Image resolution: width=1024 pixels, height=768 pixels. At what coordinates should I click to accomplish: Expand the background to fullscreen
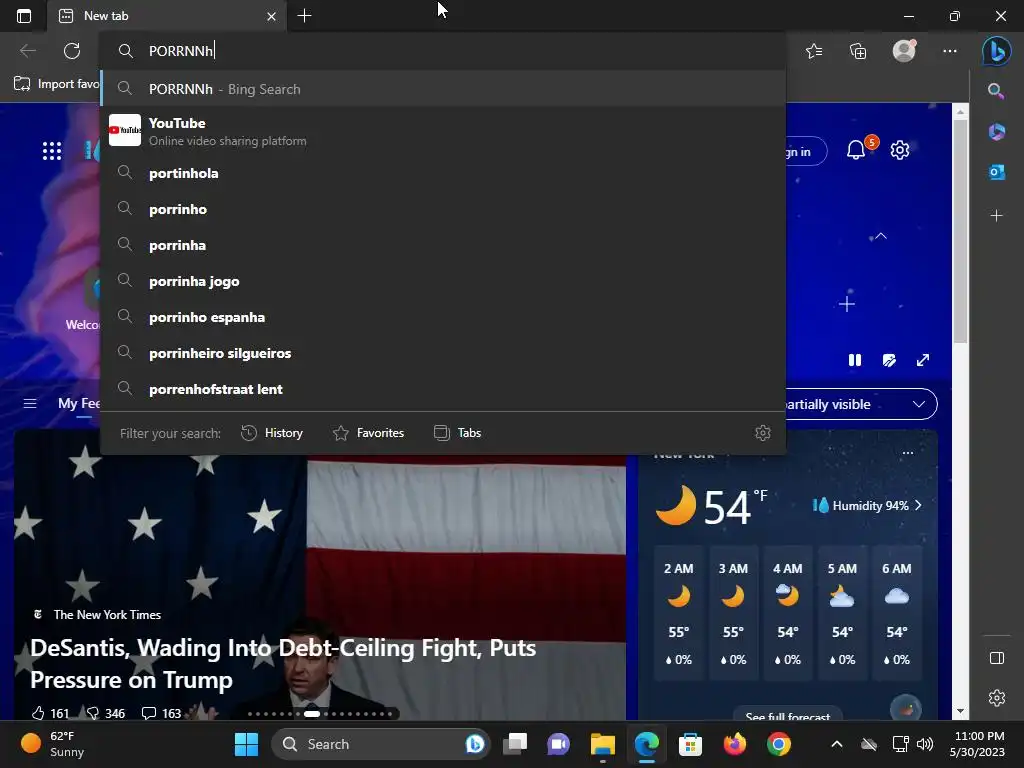[923, 360]
